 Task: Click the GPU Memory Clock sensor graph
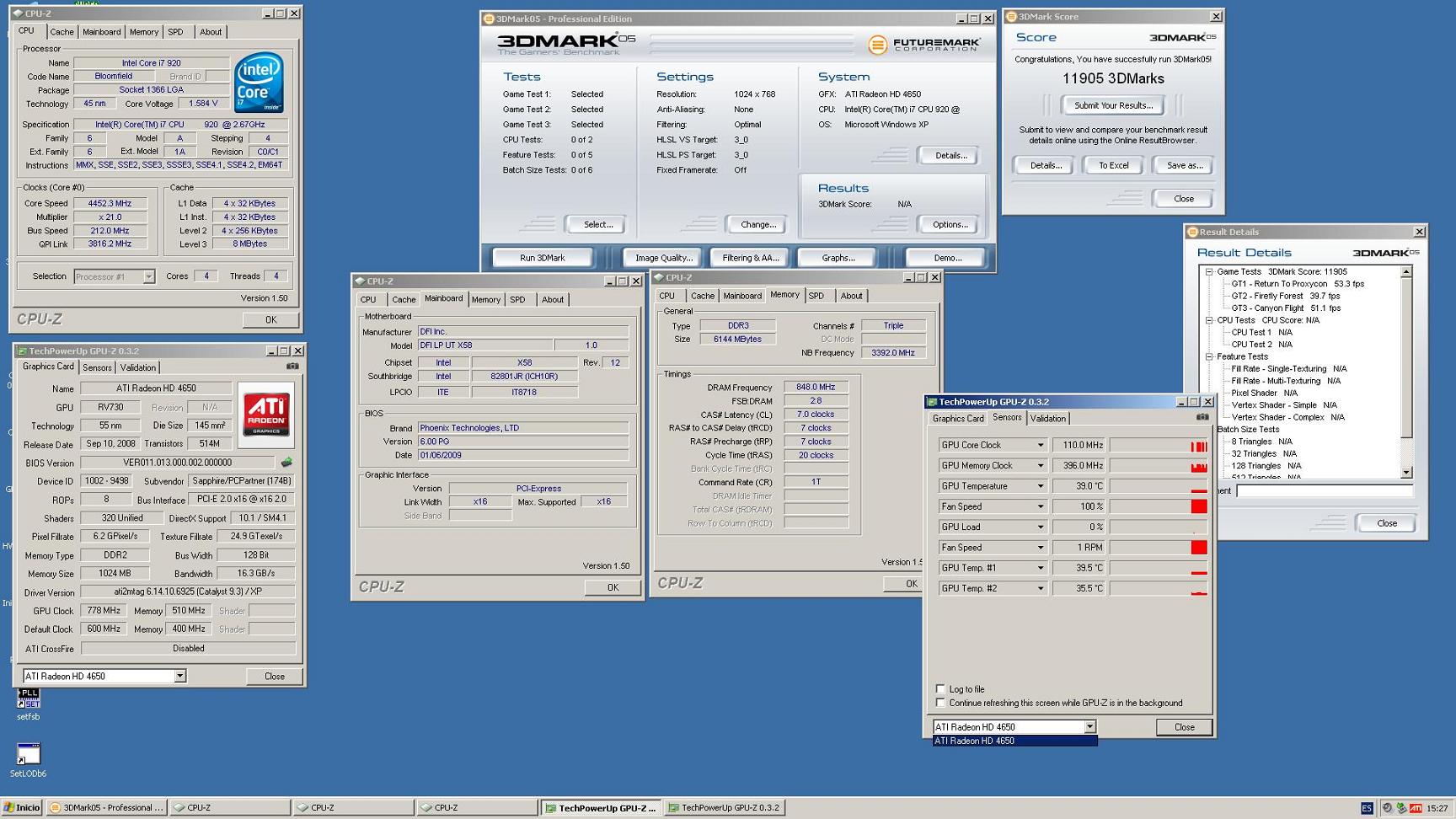(1159, 465)
